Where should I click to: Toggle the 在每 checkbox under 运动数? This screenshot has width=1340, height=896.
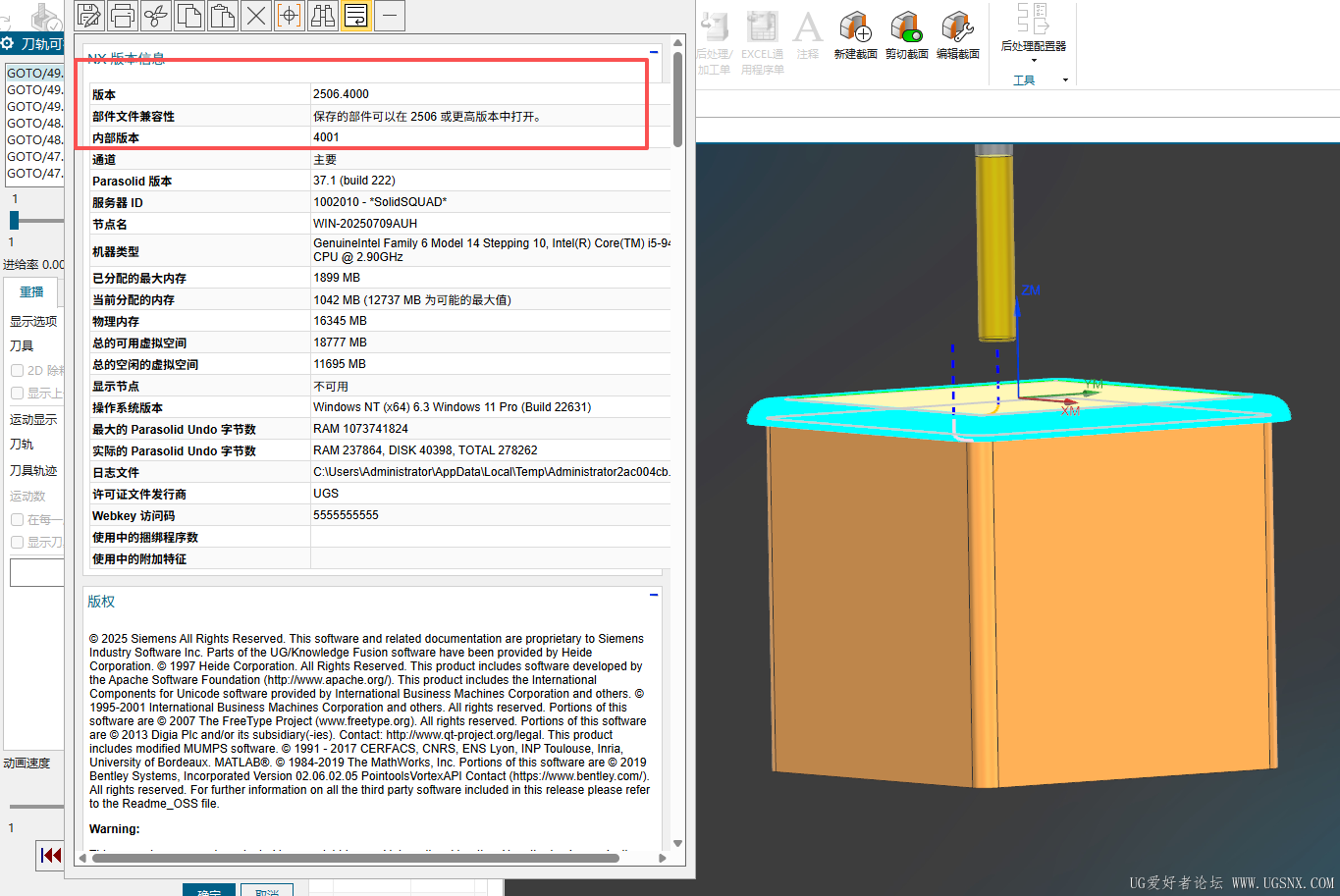click(x=18, y=520)
